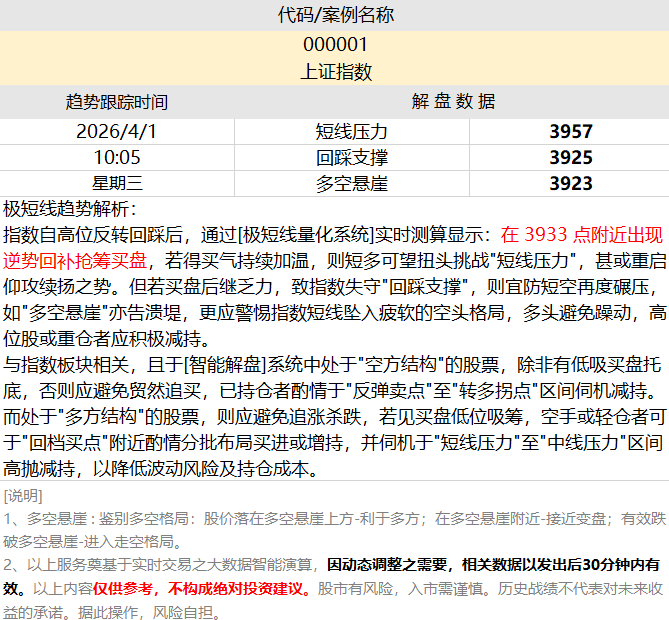Click the date cell 2026/4/1
The height and width of the screenshot is (620, 669).
[x=117, y=131]
